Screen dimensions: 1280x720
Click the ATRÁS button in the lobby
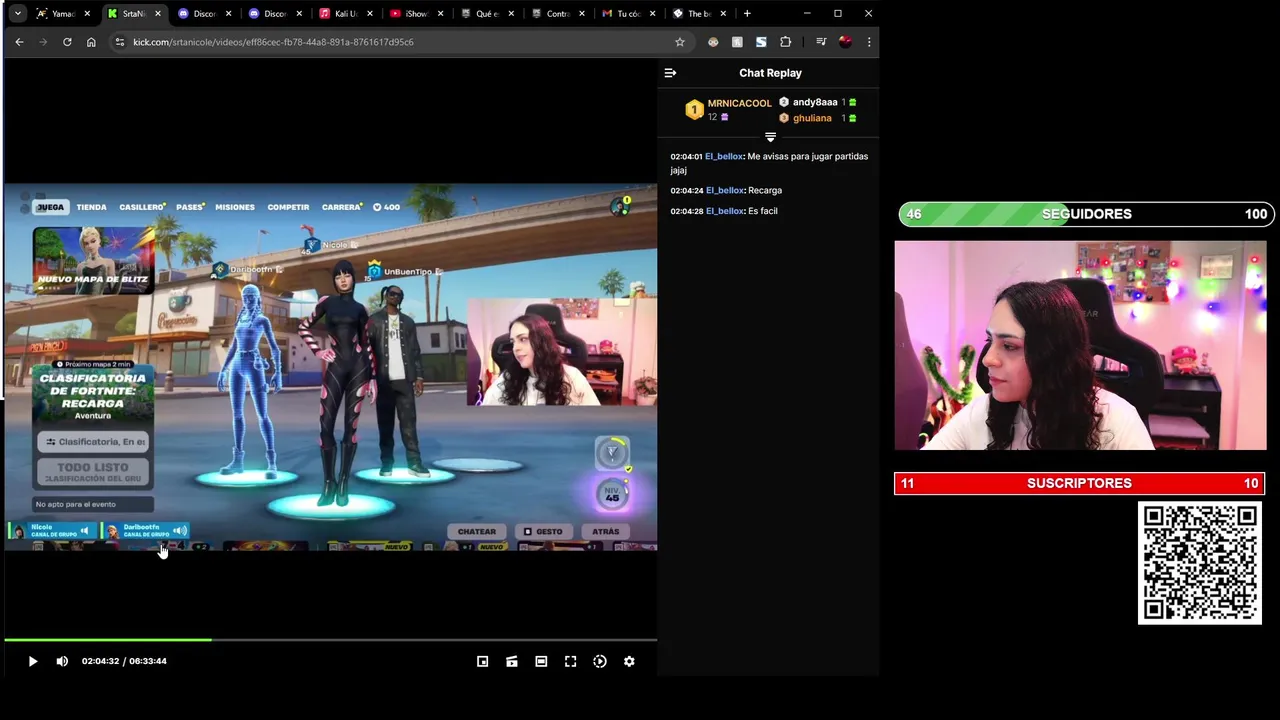pyautogui.click(x=605, y=532)
